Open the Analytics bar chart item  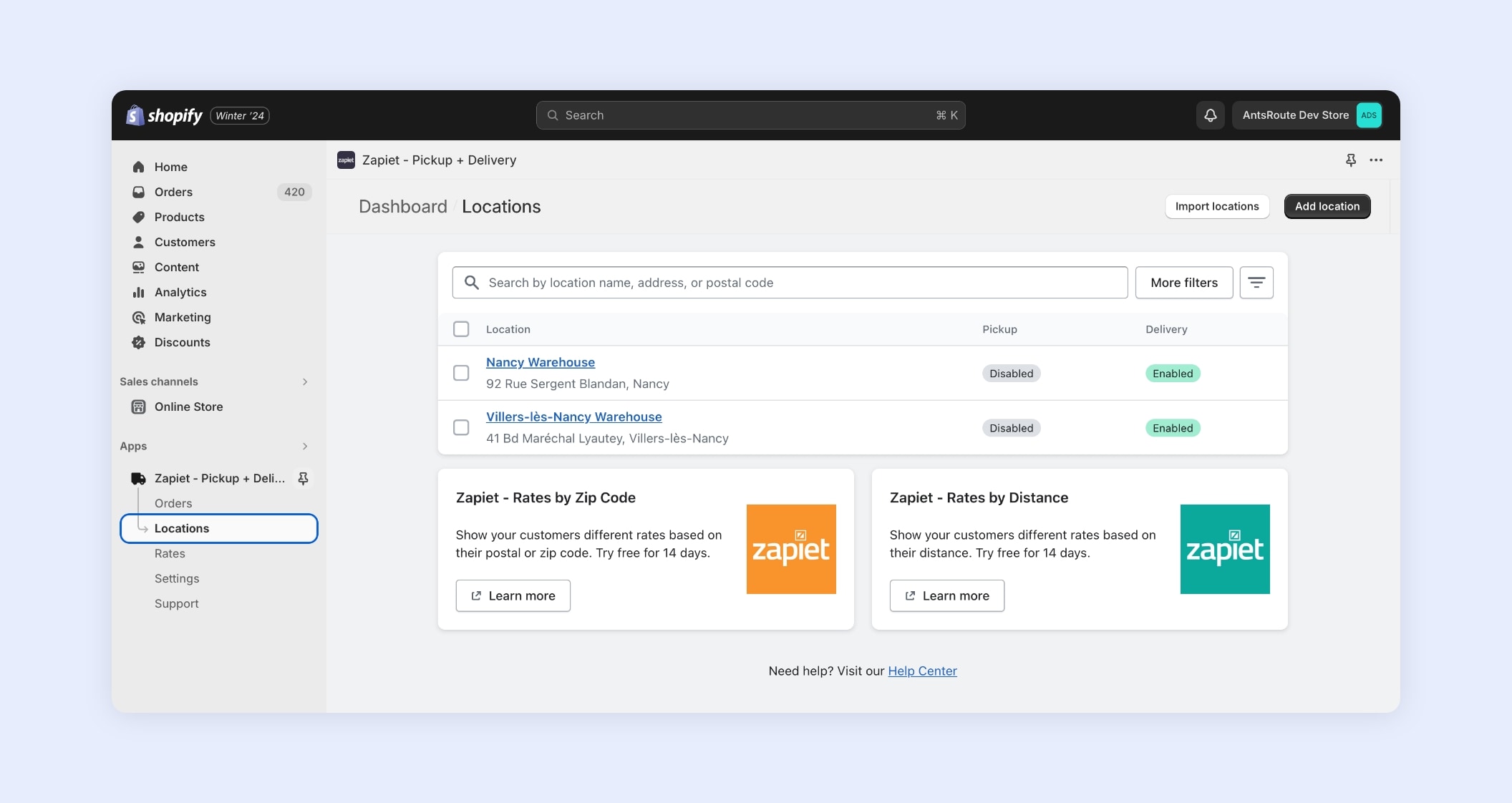(x=180, y=292)
